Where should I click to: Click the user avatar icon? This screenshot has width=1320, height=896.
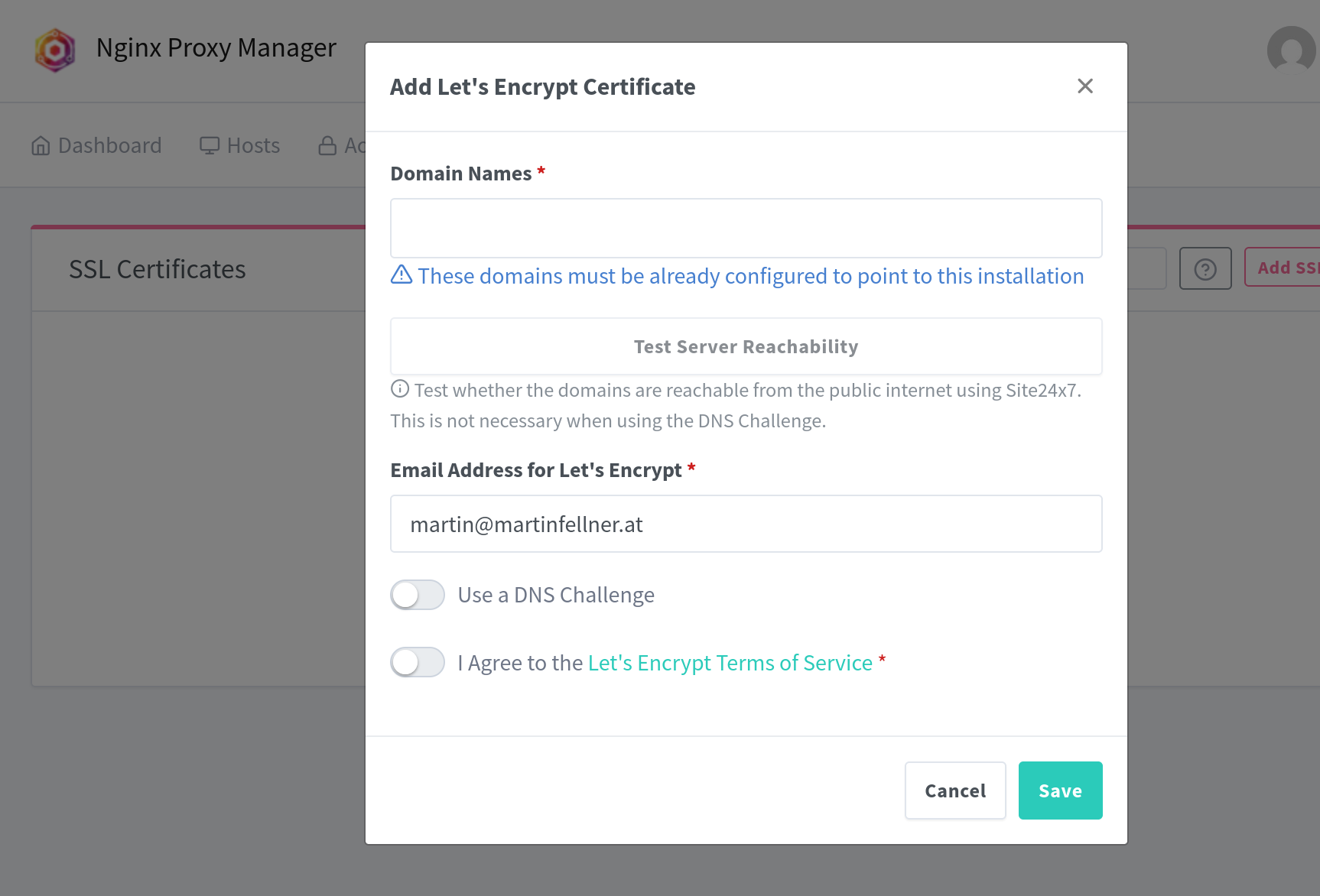1291,50
